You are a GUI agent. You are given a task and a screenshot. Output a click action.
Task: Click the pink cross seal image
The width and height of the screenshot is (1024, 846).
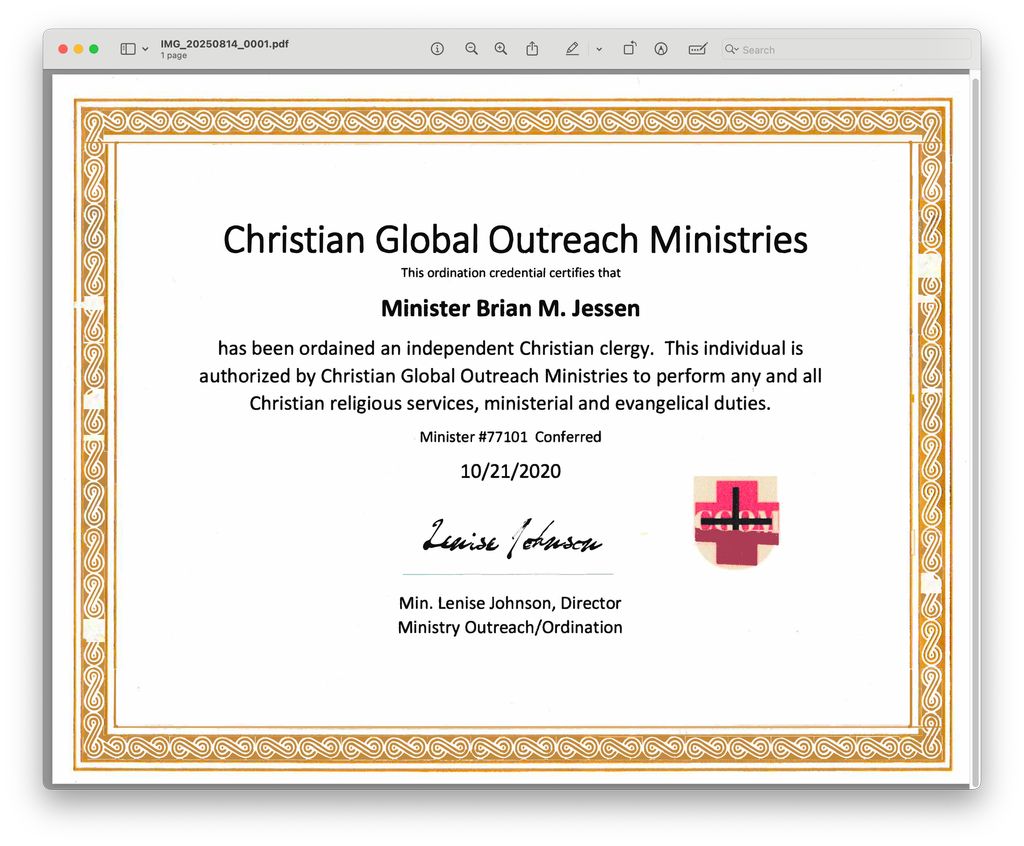click(x=736, y=521)
